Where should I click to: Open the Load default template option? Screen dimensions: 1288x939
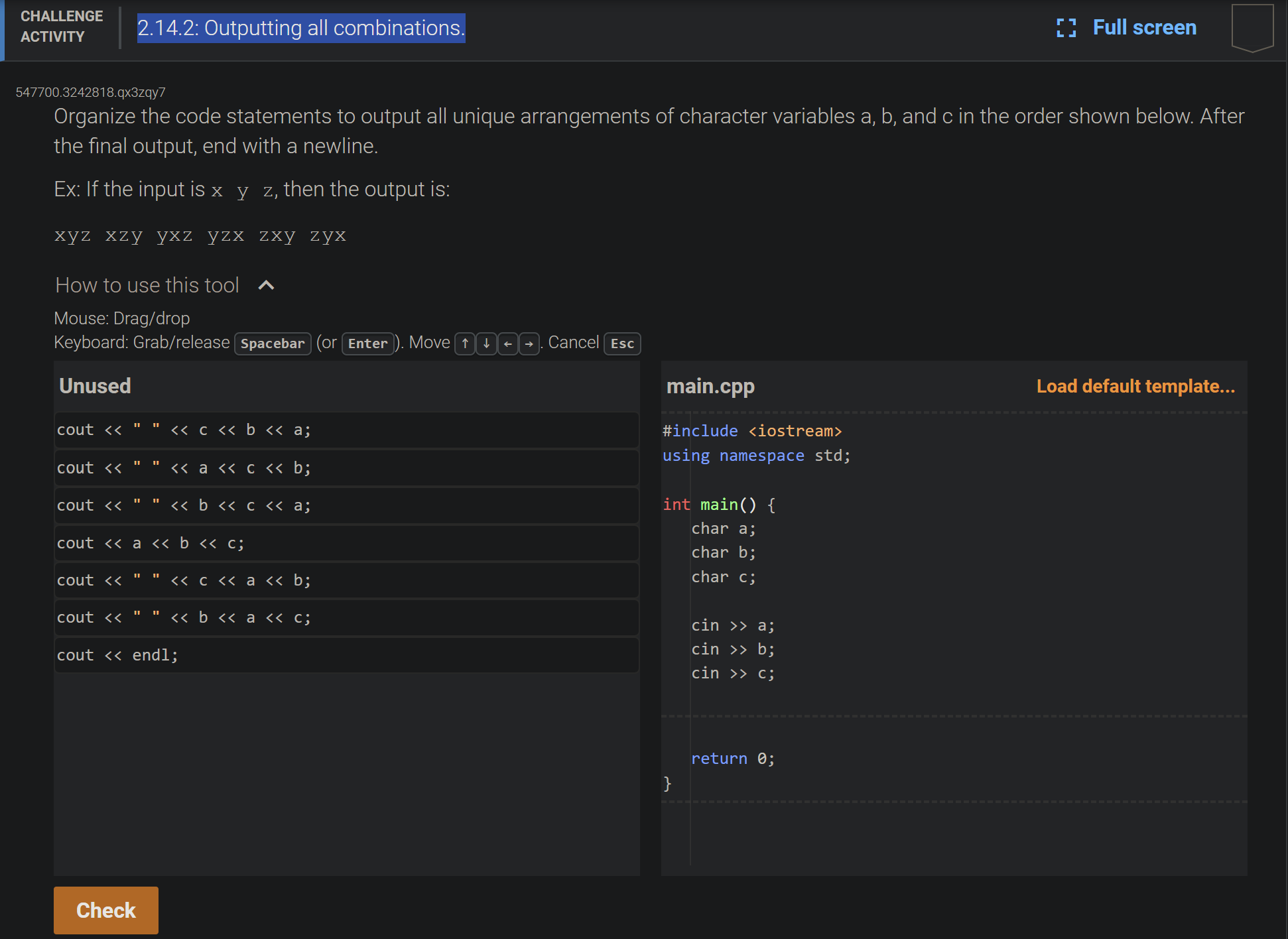[x=1135, y=386]
